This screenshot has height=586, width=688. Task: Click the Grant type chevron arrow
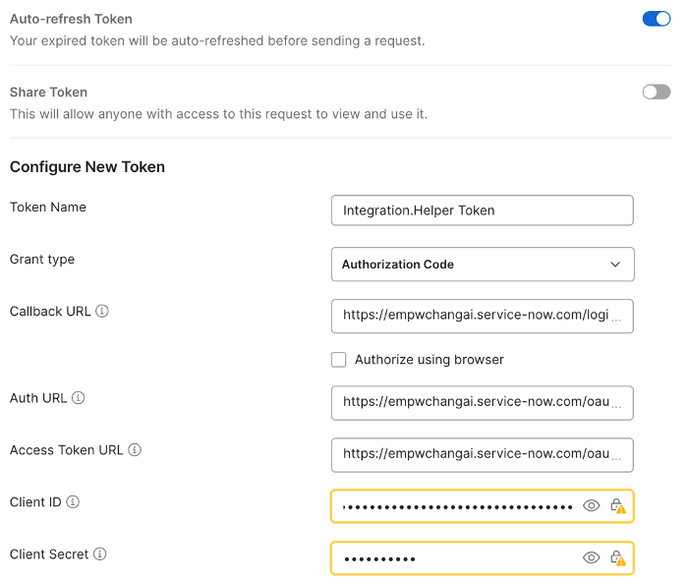[615, 264]
